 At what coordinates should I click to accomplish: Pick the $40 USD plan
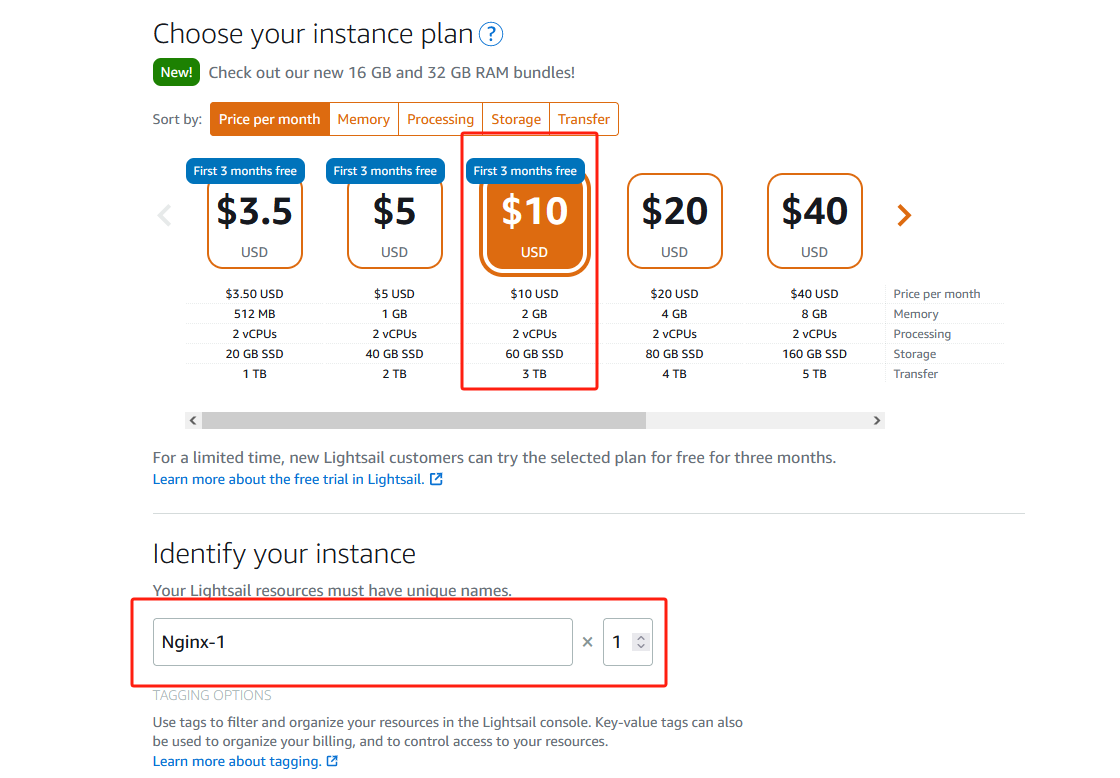click(x=814, y=221)
